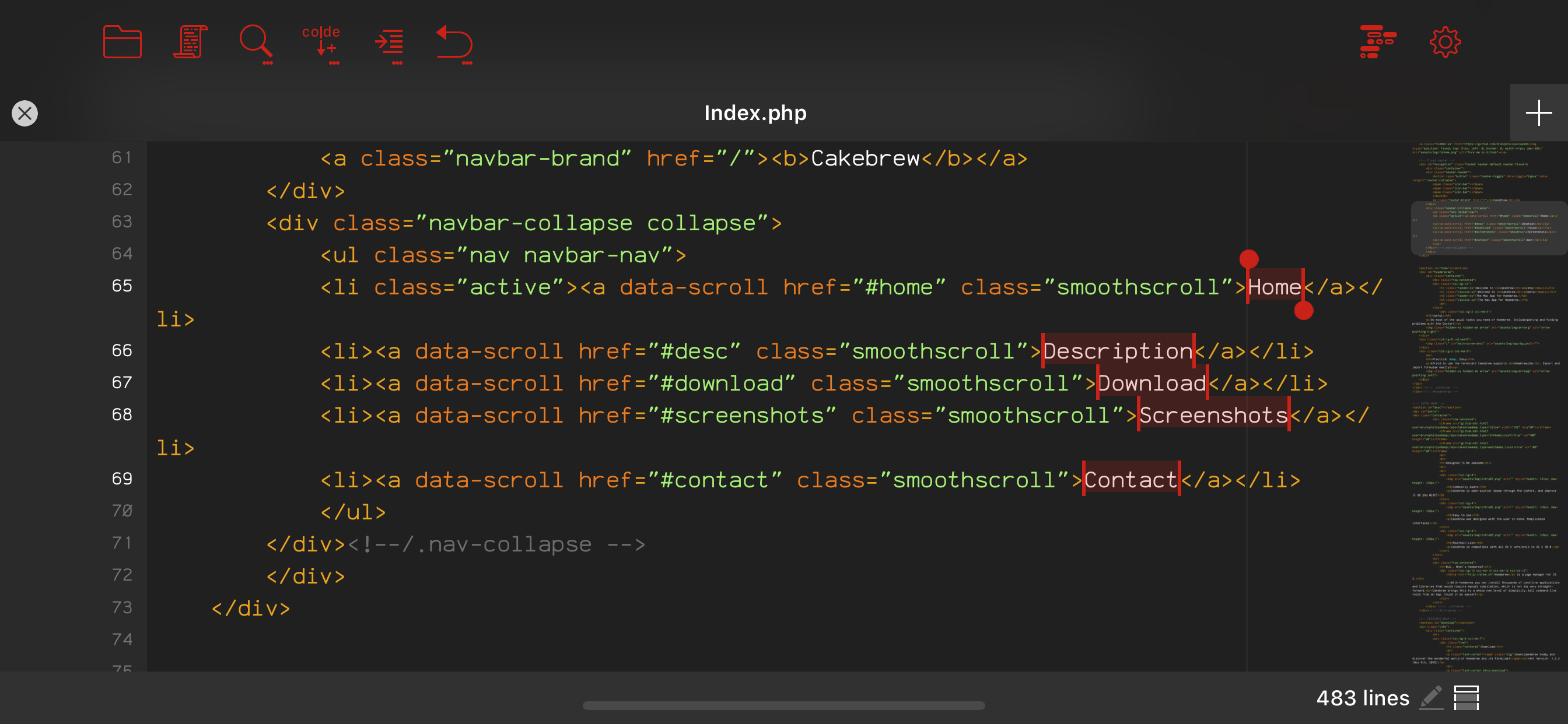Open the settings gear icon
This screenshot has height=724, width=1568.
[x=1445, y=42]
